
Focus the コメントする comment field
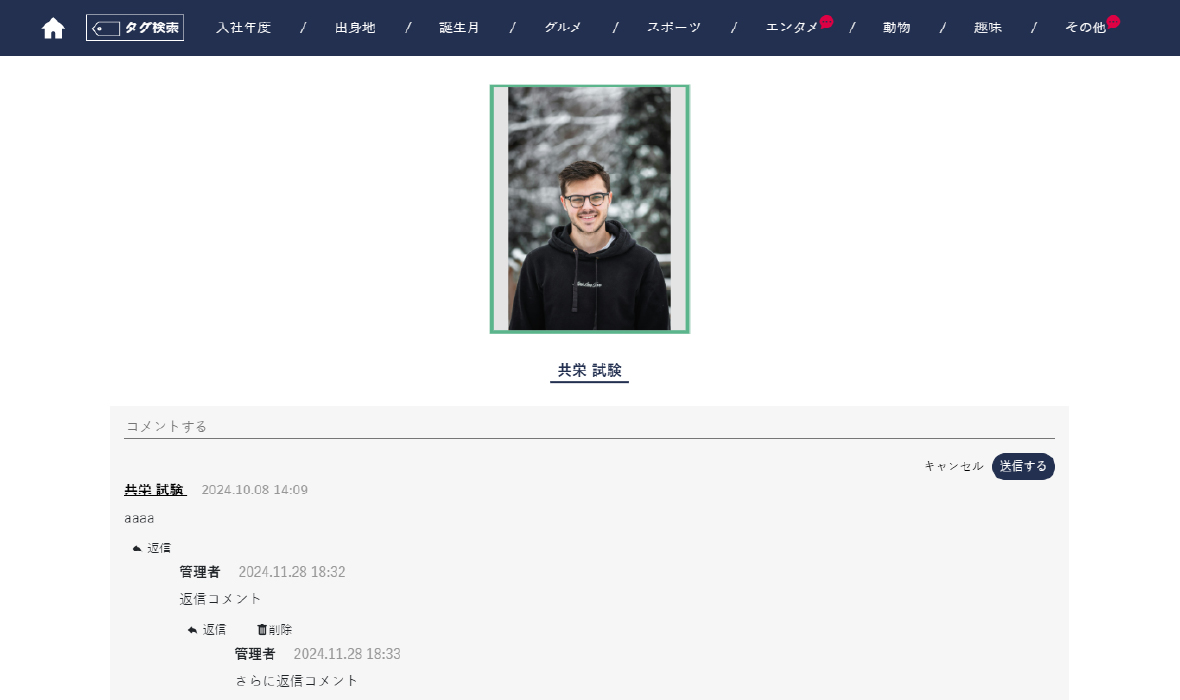tap(589, 426)
